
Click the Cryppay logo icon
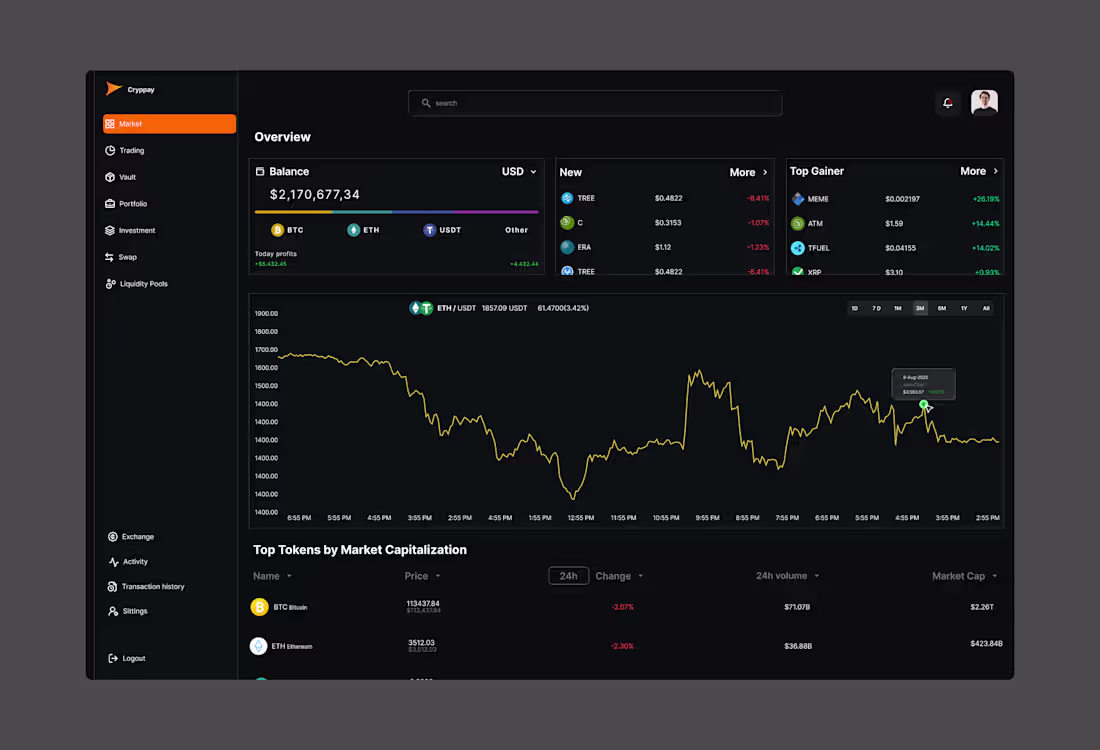(x=113, y=88)
